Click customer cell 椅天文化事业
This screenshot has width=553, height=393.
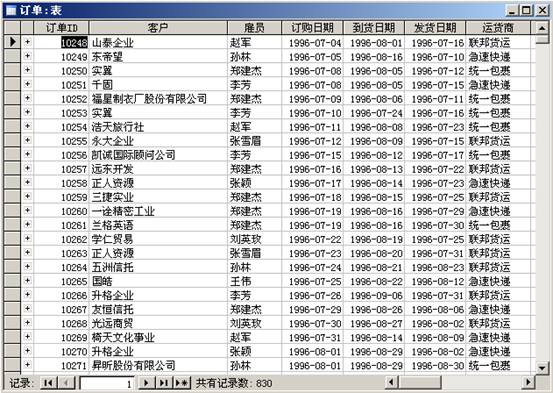click(x=158, y=337)
